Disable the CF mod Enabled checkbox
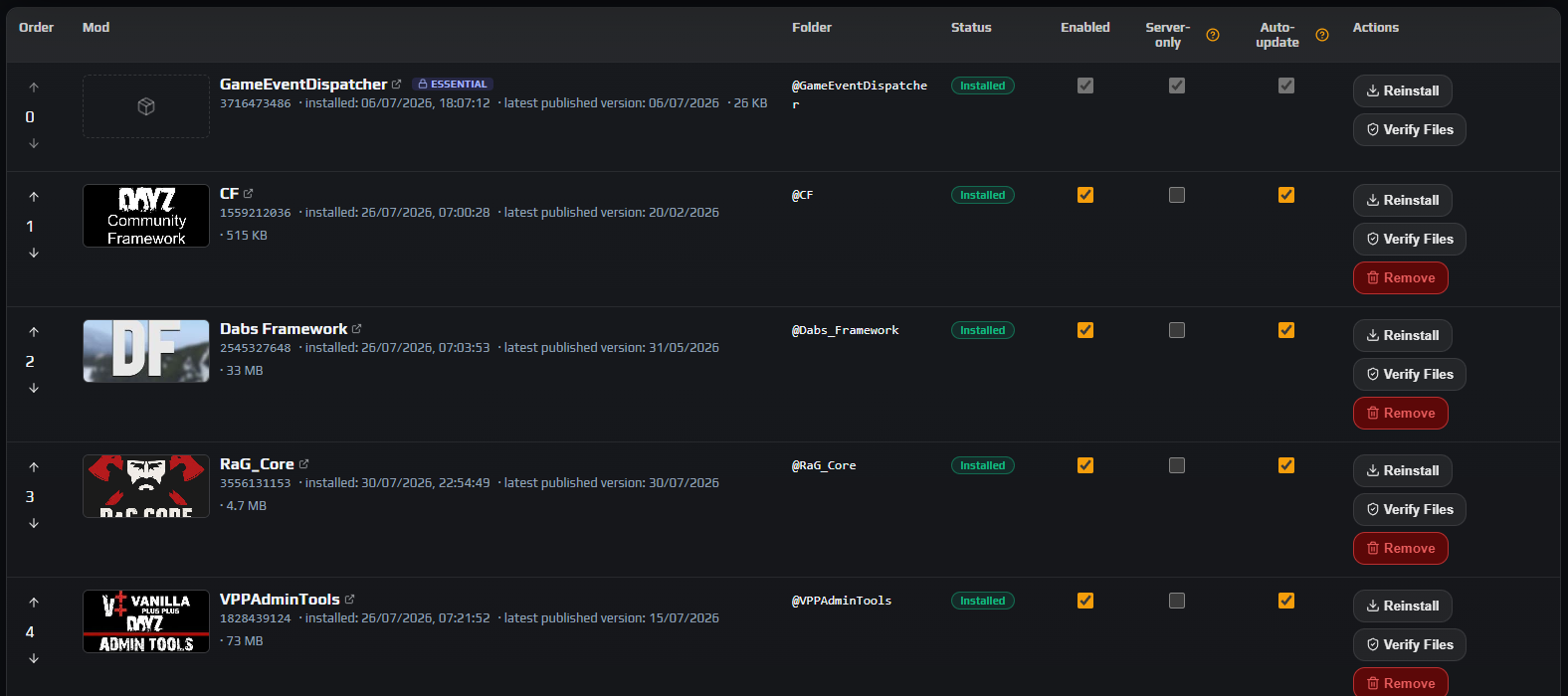 pos(1085,195)
